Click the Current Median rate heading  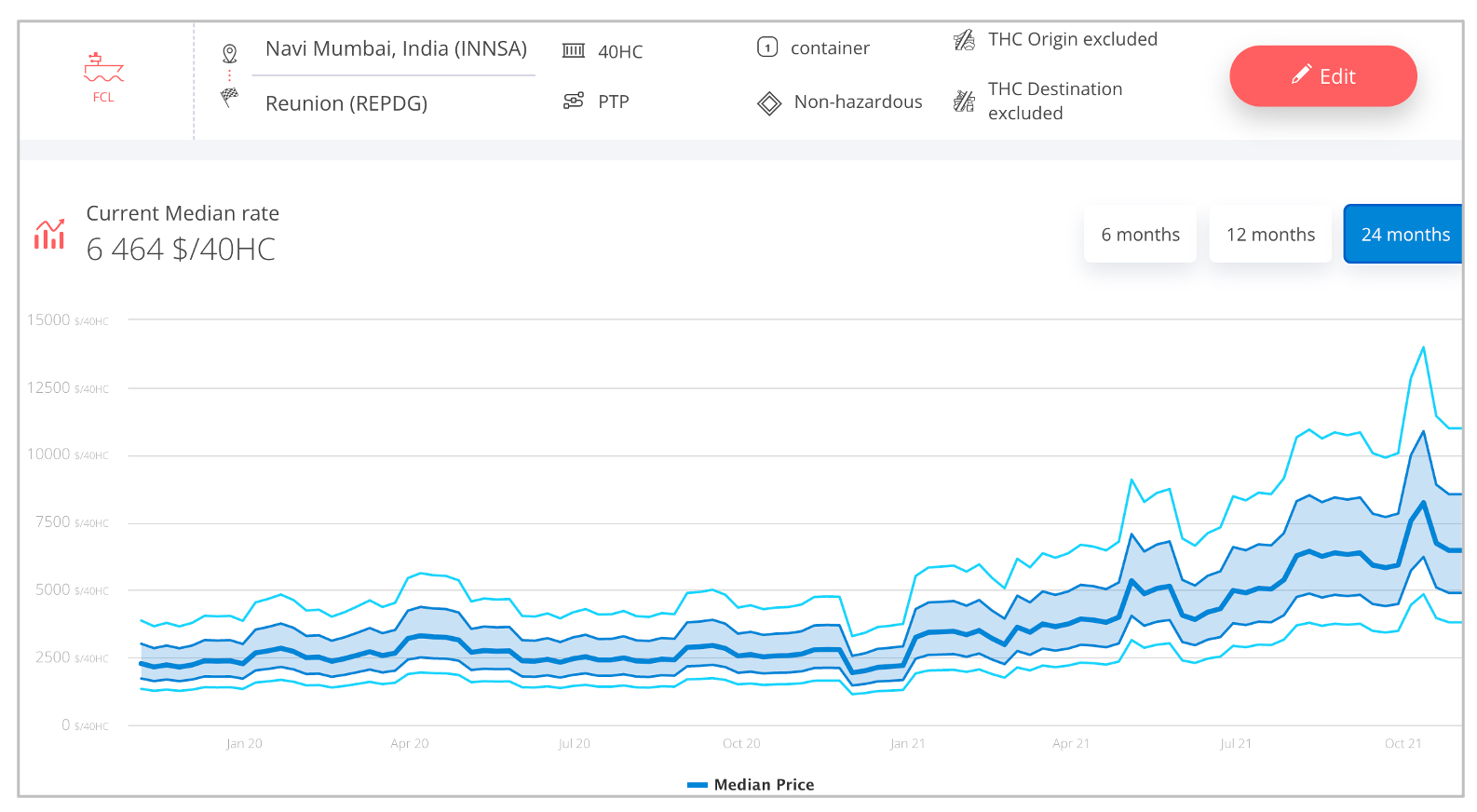(x=183, y=213)
